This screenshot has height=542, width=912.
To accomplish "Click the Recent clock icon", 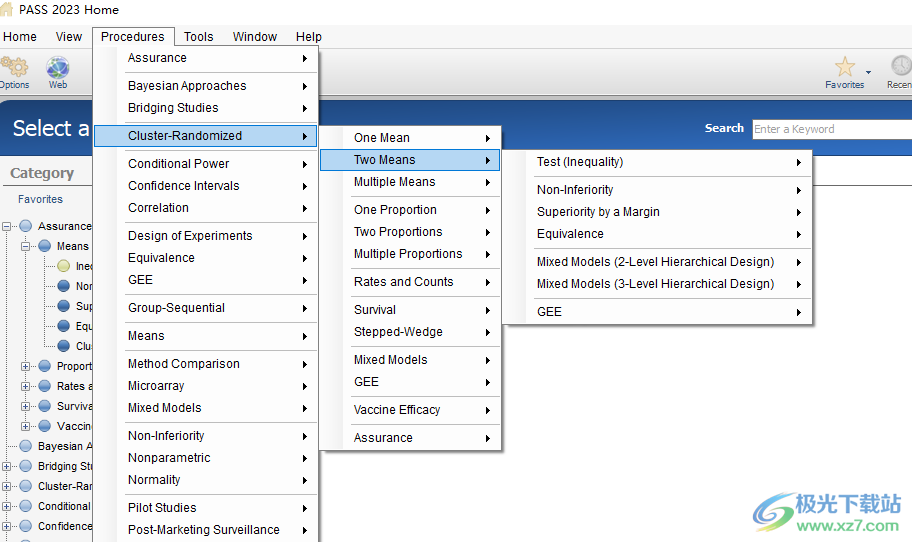I will 901,65.
